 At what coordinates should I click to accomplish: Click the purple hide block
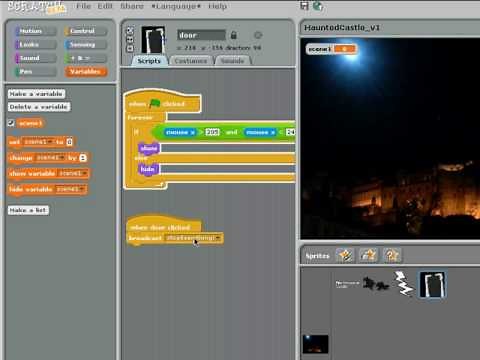(148, 169)
